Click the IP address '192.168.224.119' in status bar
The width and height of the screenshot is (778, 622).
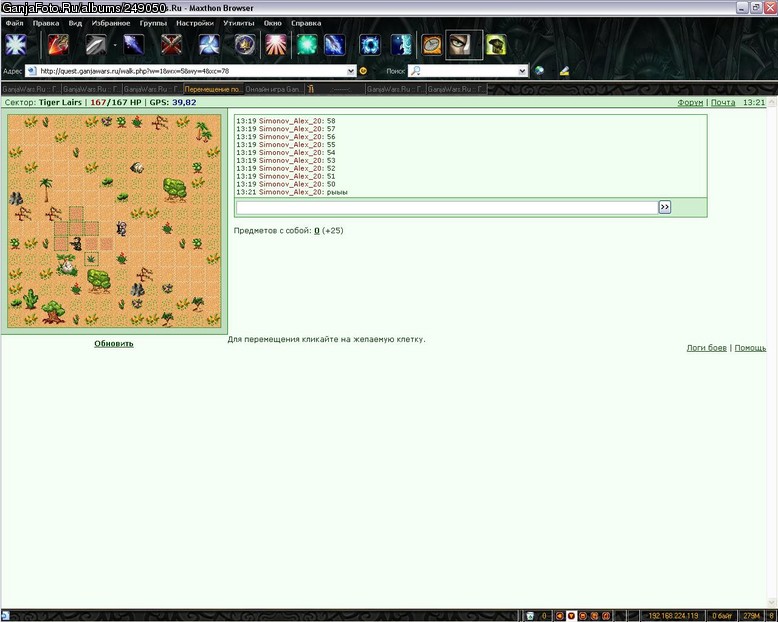(673, 616)
